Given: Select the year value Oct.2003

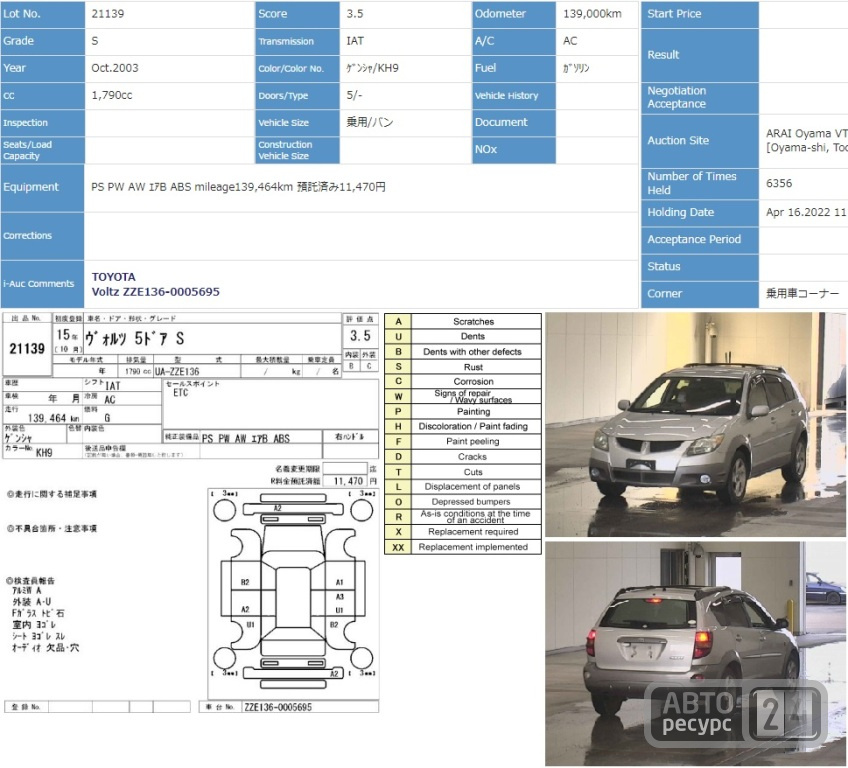Looking at the screenshot, I should pyautogui.click(x=115, y=68).
